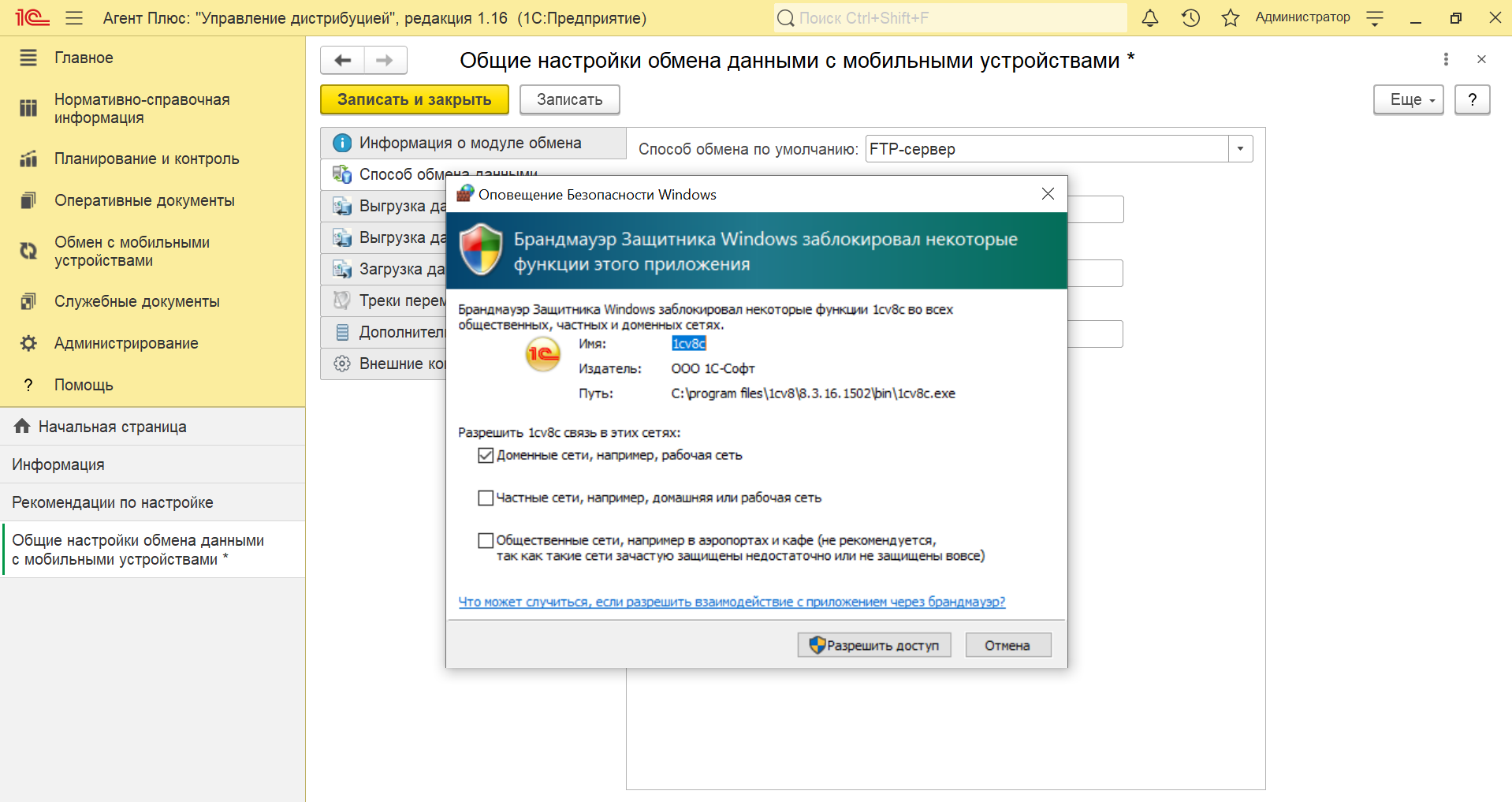The width and height of the screenshot is (1512, 802).
Task: Click the three-dot form options icon
Action: coord(1445,59)
